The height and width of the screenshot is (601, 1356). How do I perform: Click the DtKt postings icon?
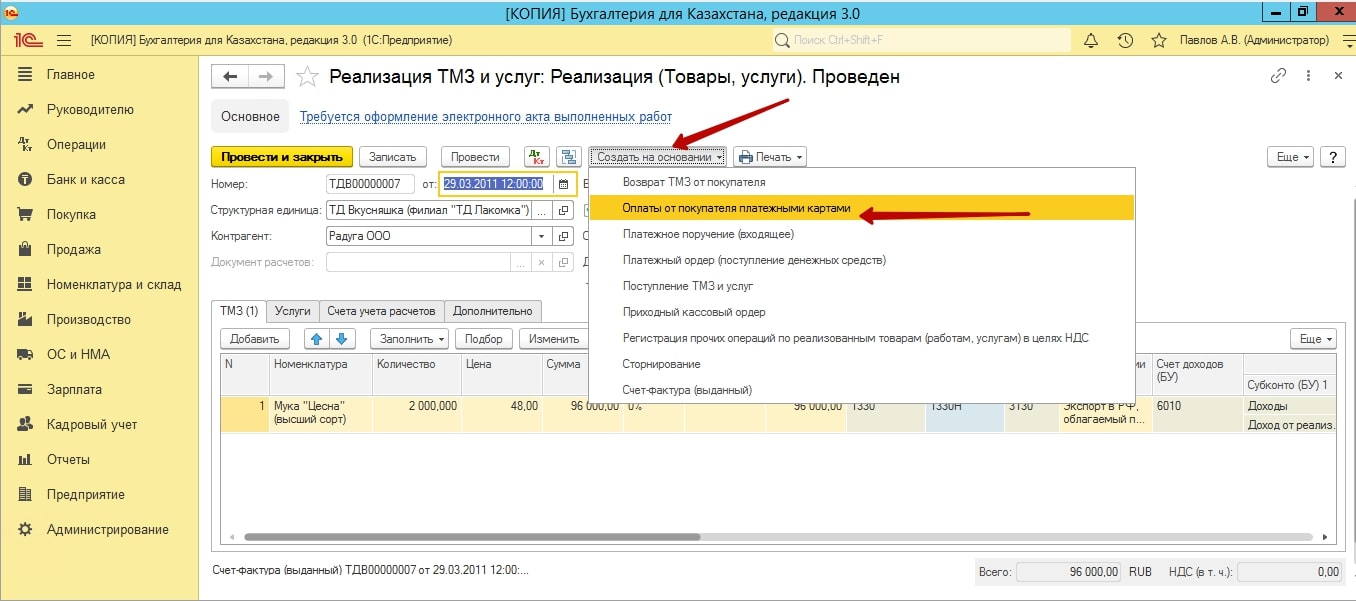tap(537, 157)
